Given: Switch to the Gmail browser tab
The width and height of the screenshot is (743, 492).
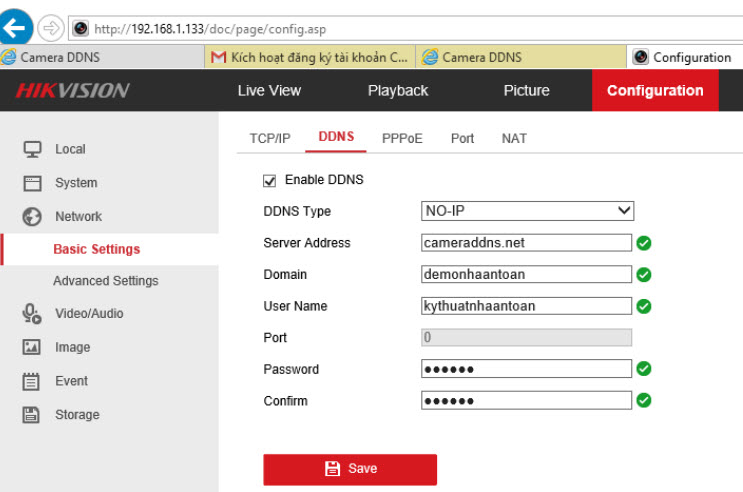Looking at the screenshot, I should [x=310, y=57].
